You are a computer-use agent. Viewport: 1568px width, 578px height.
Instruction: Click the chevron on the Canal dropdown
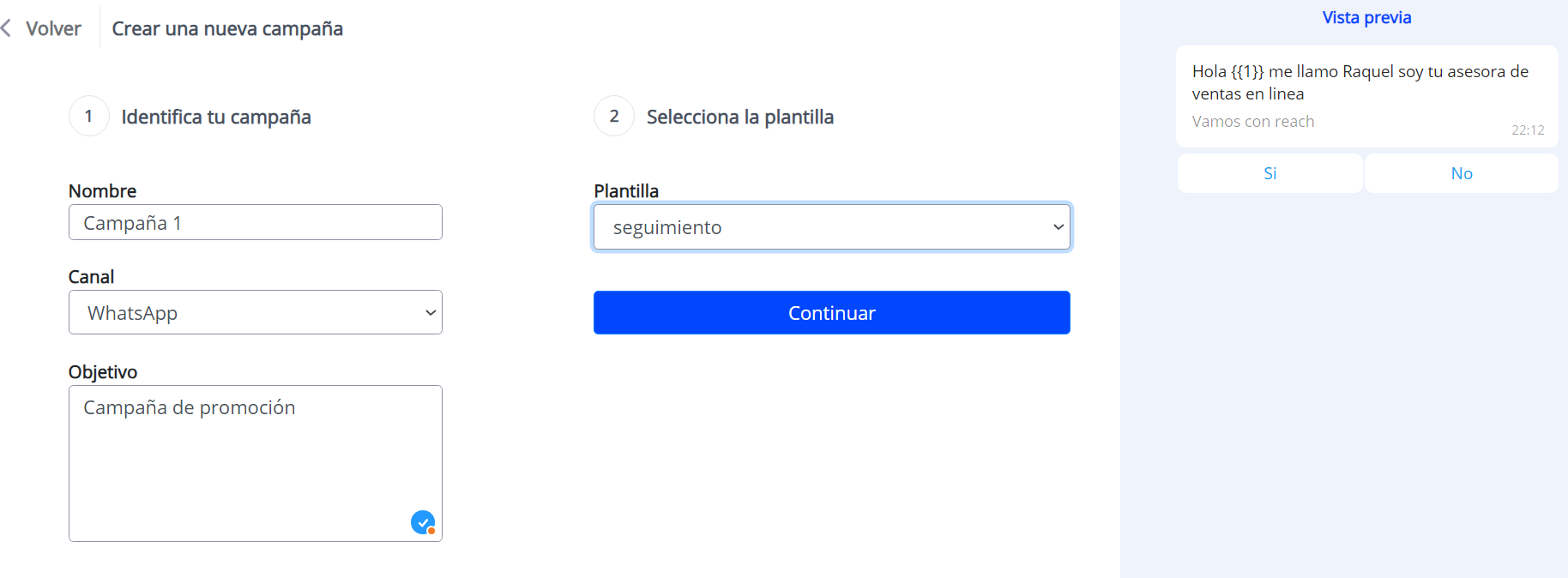click(x=430, y=312)
